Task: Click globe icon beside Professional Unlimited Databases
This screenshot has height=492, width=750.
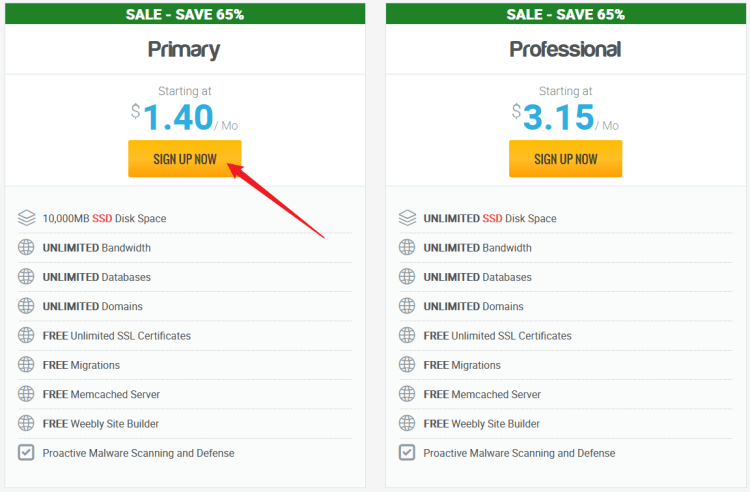Action: [407, 276]
